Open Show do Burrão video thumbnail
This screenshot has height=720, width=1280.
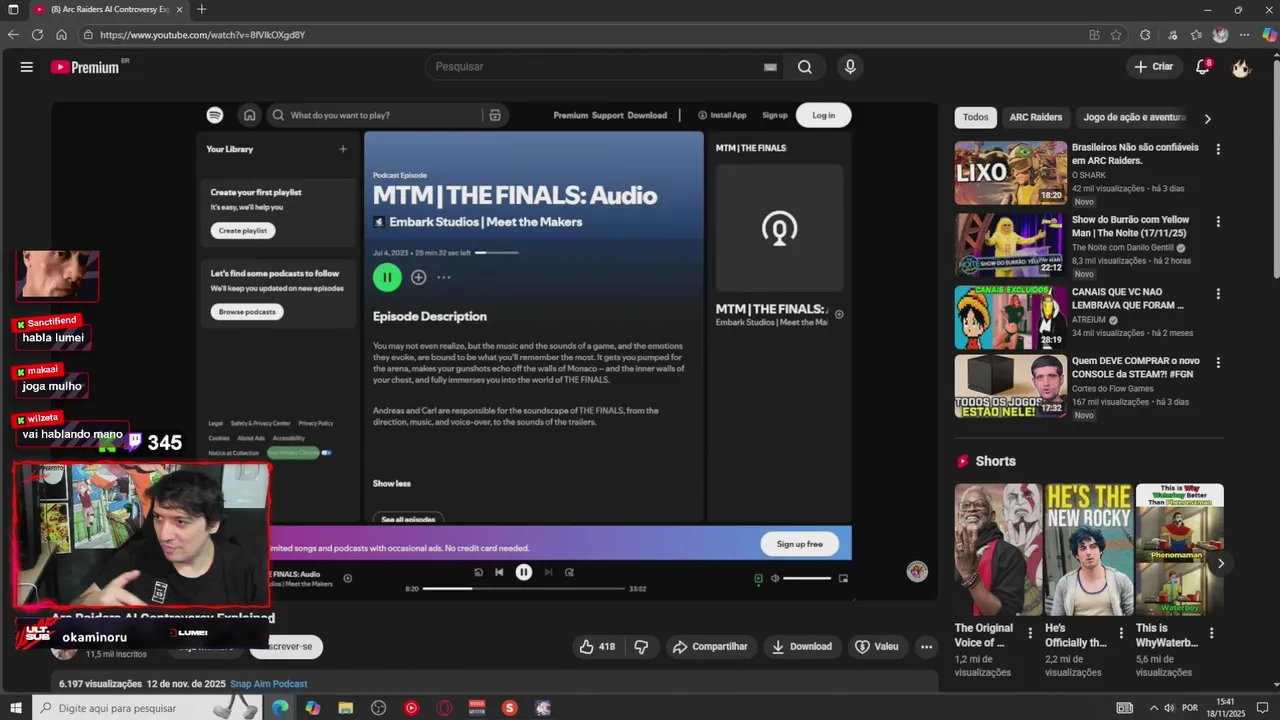pyautogui.click(x=1011, y=245)
